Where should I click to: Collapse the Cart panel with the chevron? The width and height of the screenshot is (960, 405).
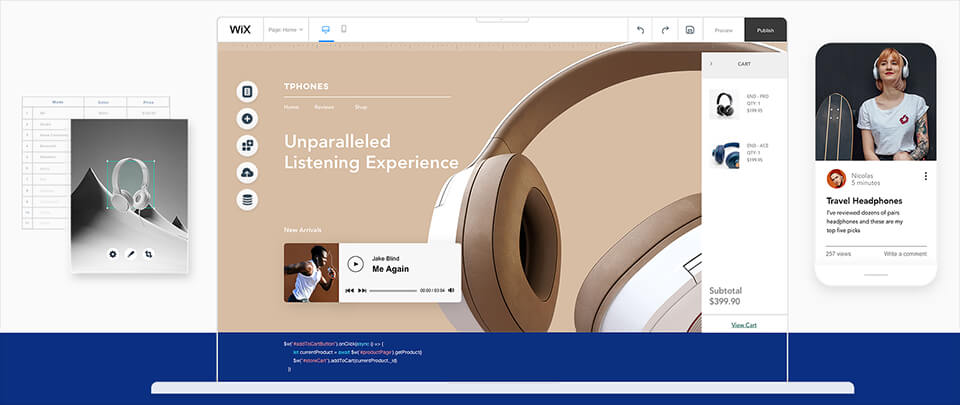click(x=711, y=63)
